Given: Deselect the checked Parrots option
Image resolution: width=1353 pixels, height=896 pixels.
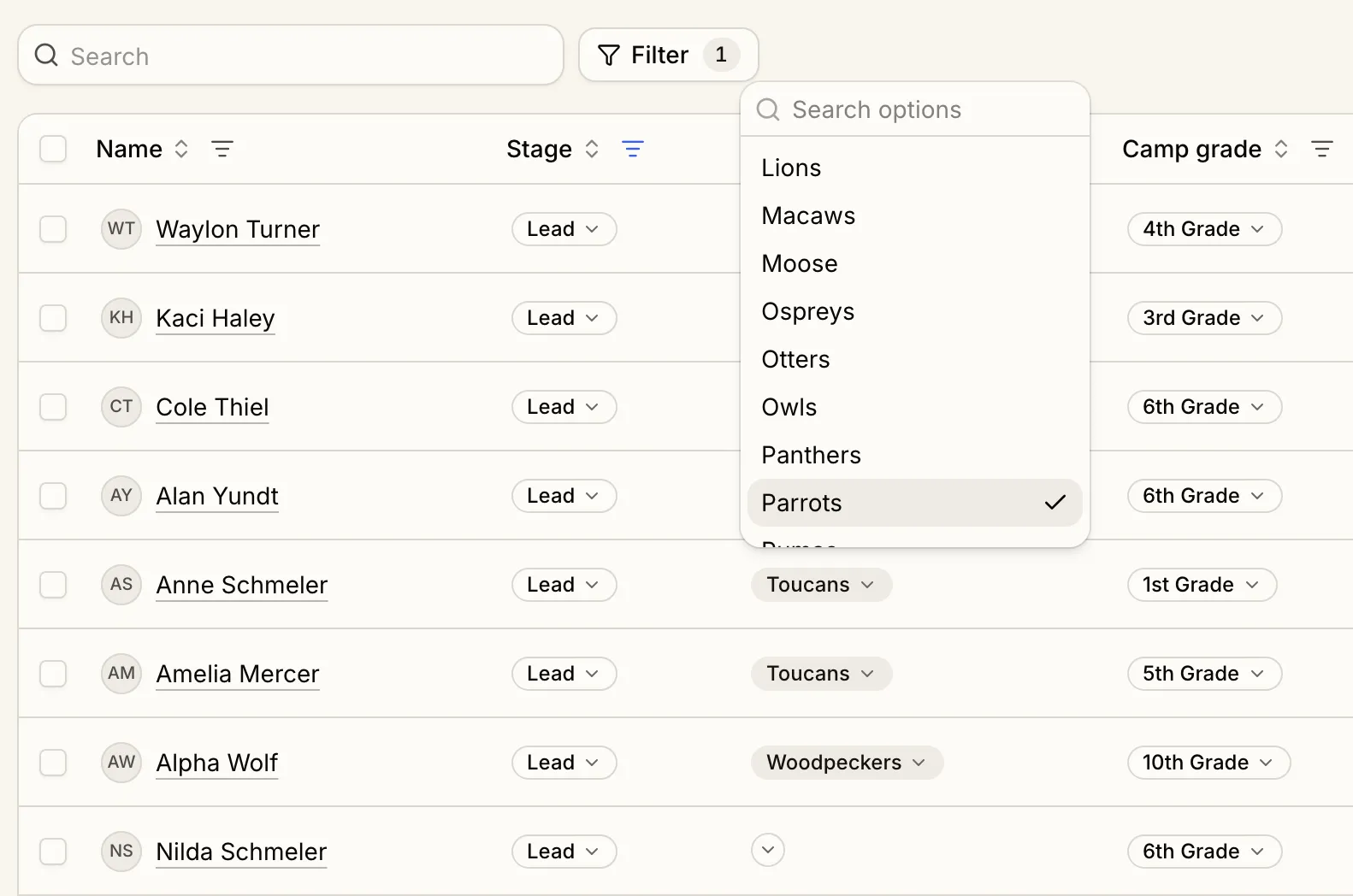Looking at the screenshot, I should [x=914, y=503].
